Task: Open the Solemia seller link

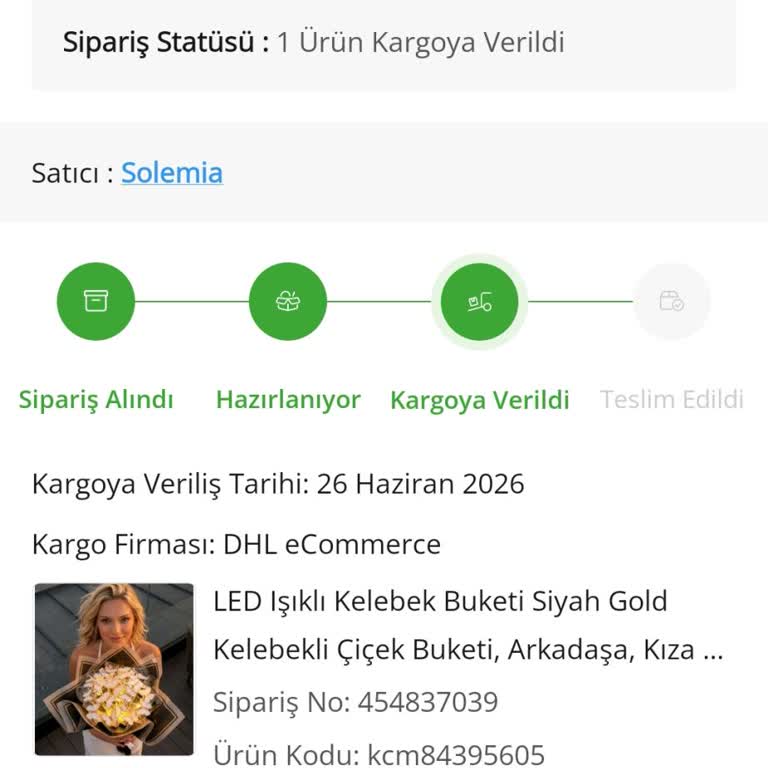Action: click(x=172, y=172)
